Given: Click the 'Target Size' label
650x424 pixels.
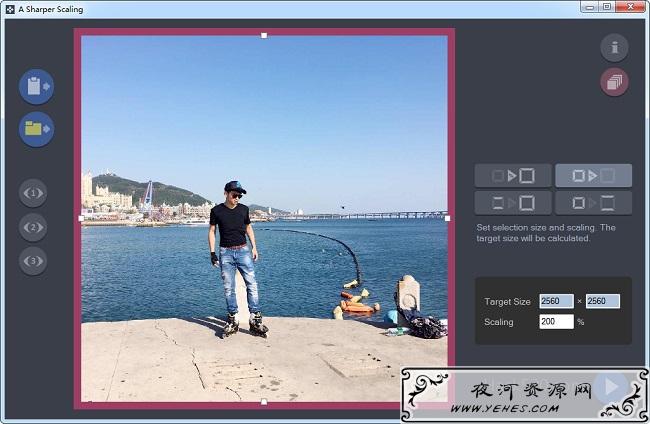Looking at the screenshot, I should tap(507, 302).
